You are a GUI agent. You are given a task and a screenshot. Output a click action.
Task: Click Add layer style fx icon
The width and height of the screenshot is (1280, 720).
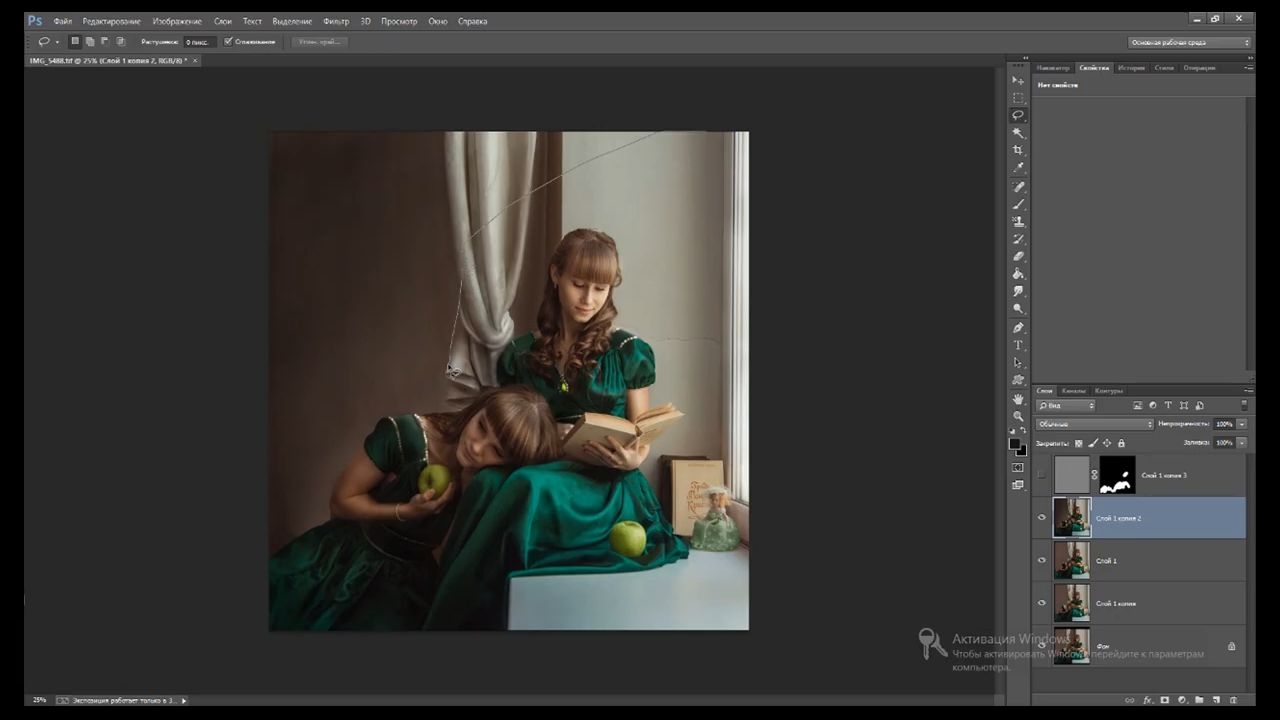coord(1147,700)
